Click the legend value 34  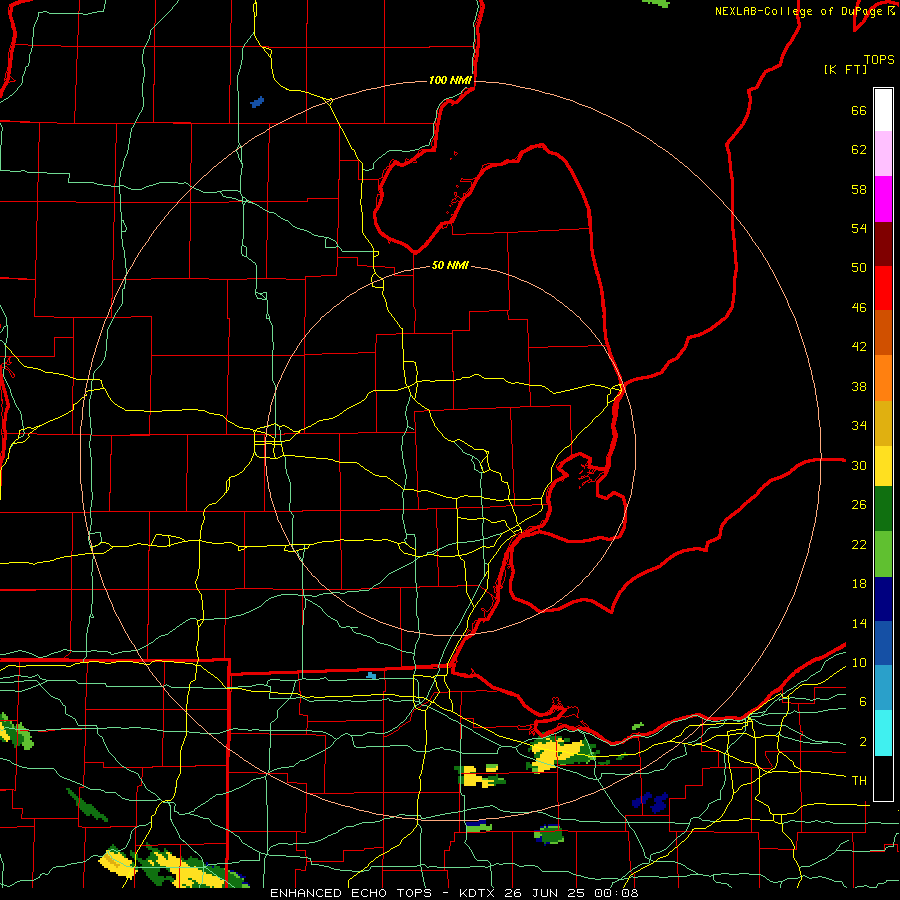(859, 426)
